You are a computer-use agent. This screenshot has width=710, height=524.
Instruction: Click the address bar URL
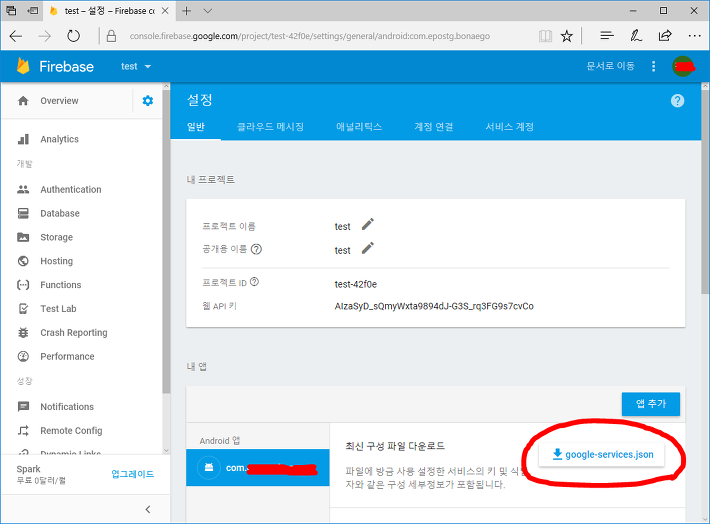coord(310,36)
